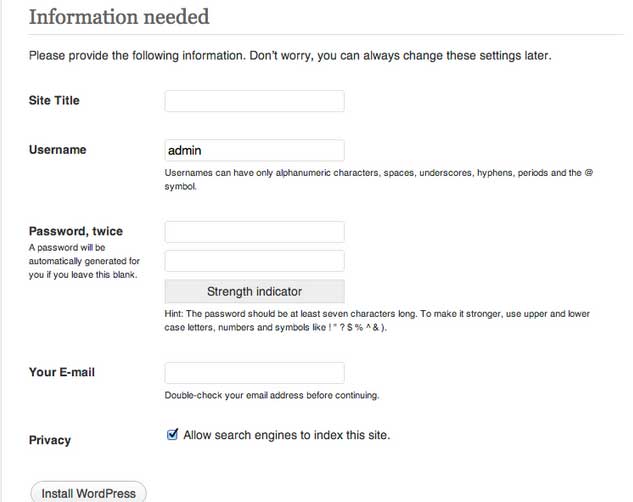This screenshot has height=502, width=633.
Task: Focus the first password input box
Action: [x=254, y=232]
